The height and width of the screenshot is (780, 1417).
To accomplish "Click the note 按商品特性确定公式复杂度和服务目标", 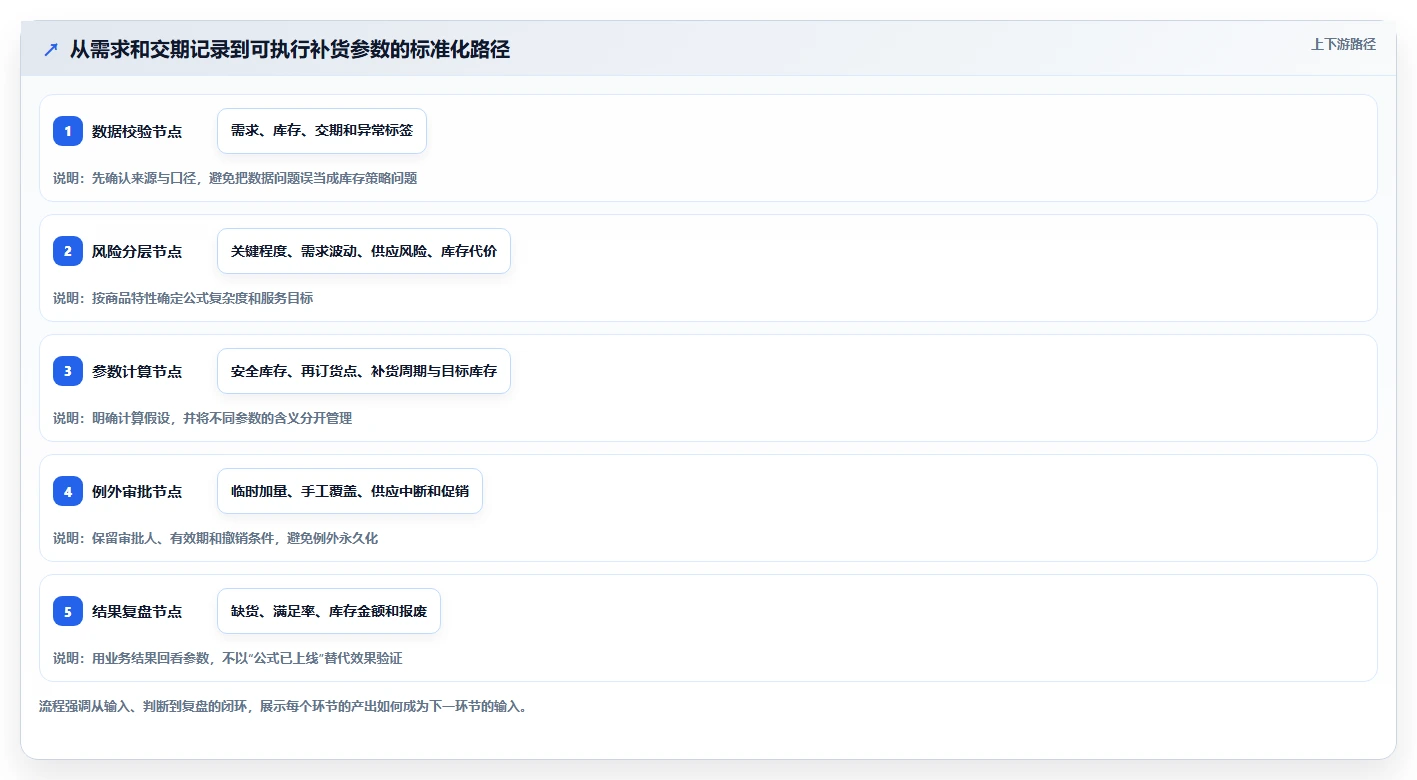I will tap(202, 298).
